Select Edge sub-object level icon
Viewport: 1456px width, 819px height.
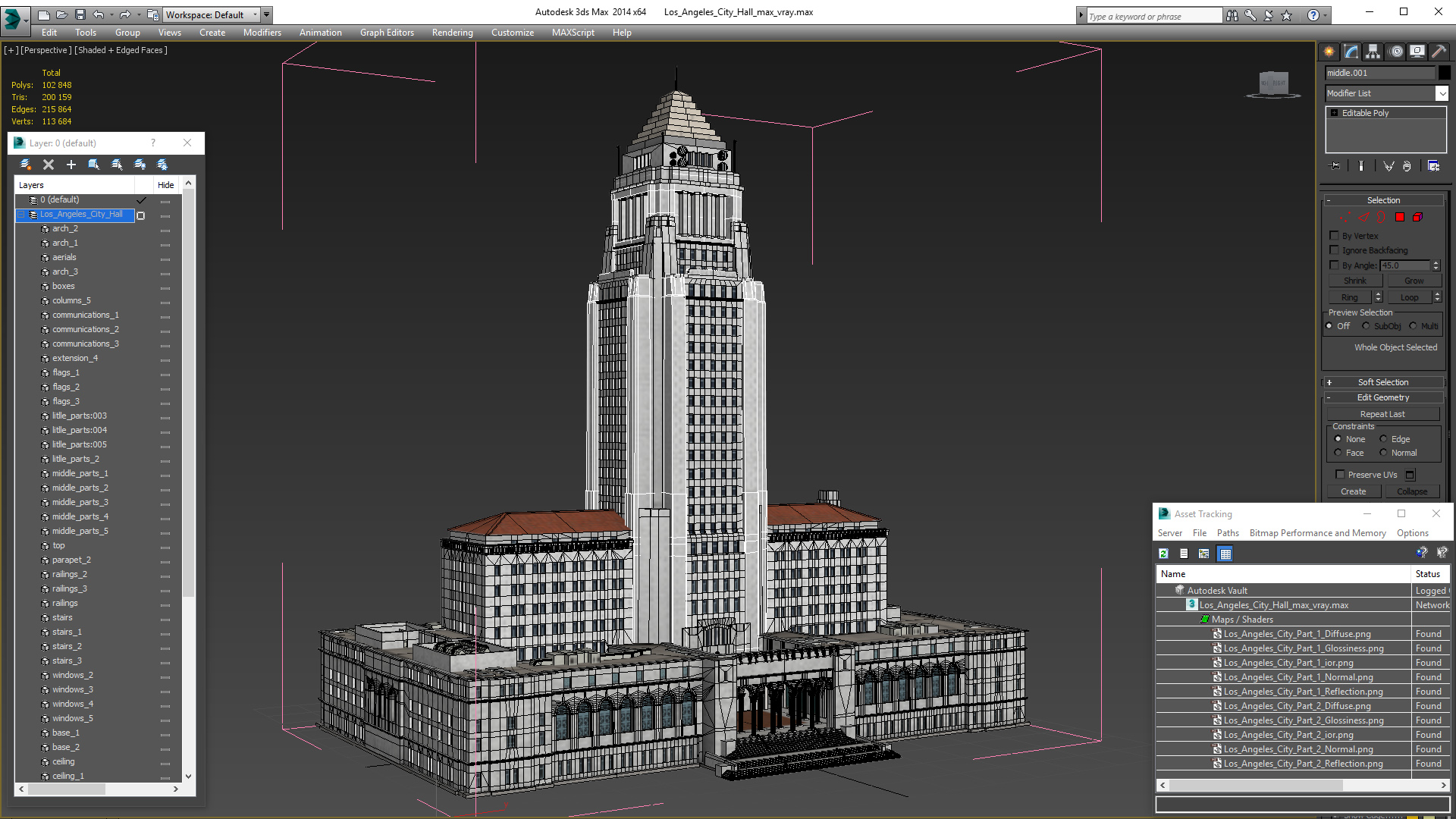(x=1363, y=217)
